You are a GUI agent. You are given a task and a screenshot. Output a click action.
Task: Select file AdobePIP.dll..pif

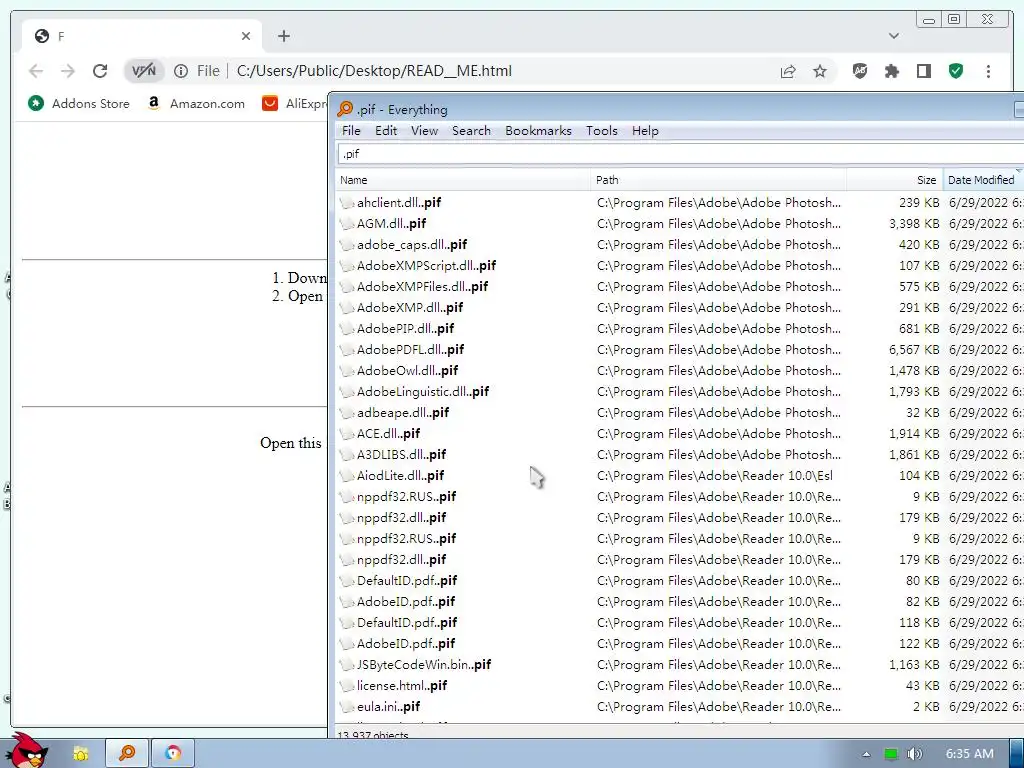405,328
